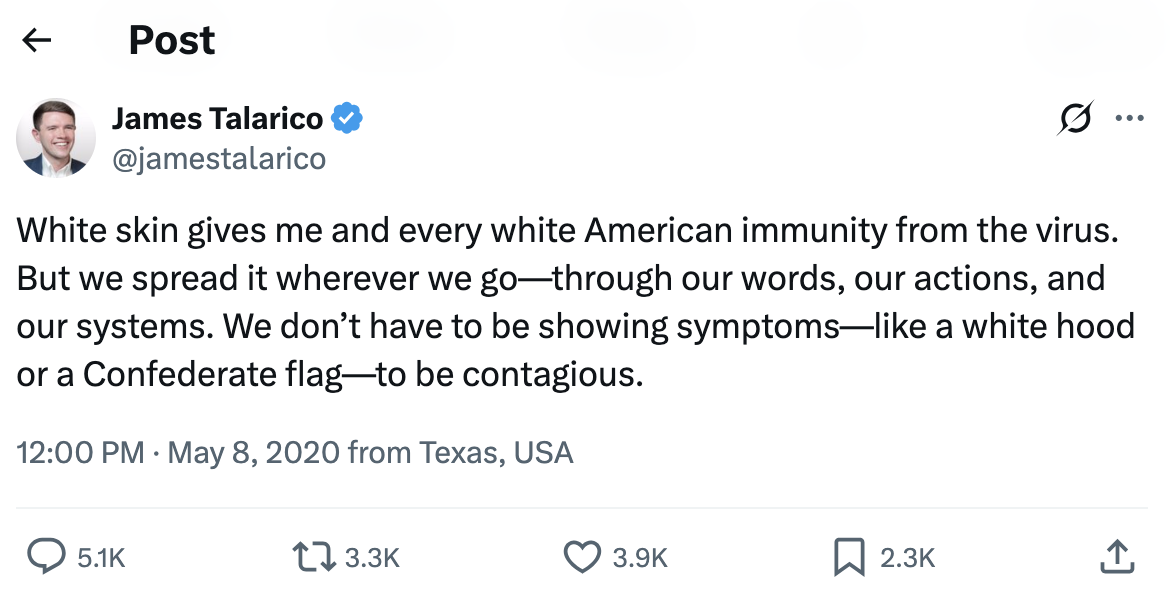Click the 3.3K reposts count

[x=372, y=558]
